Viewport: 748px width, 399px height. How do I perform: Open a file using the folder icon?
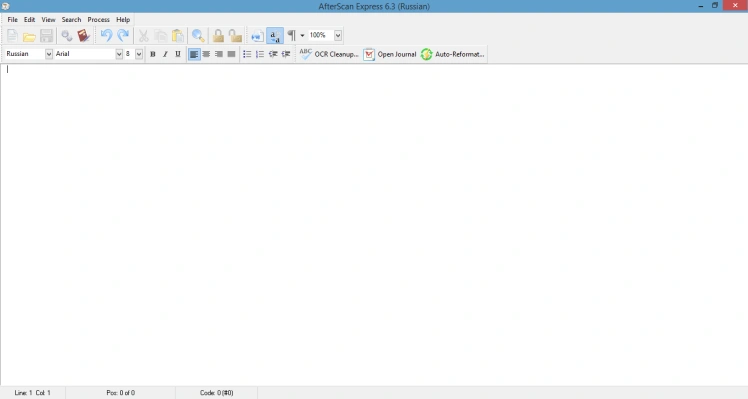[29, 36]
